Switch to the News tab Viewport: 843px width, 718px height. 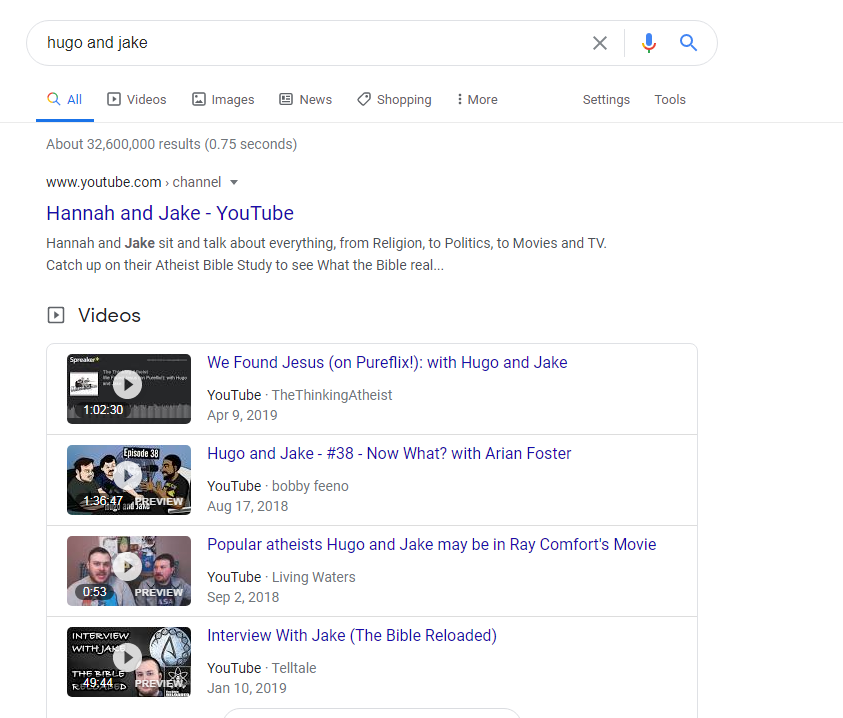(x=305, y=99)
